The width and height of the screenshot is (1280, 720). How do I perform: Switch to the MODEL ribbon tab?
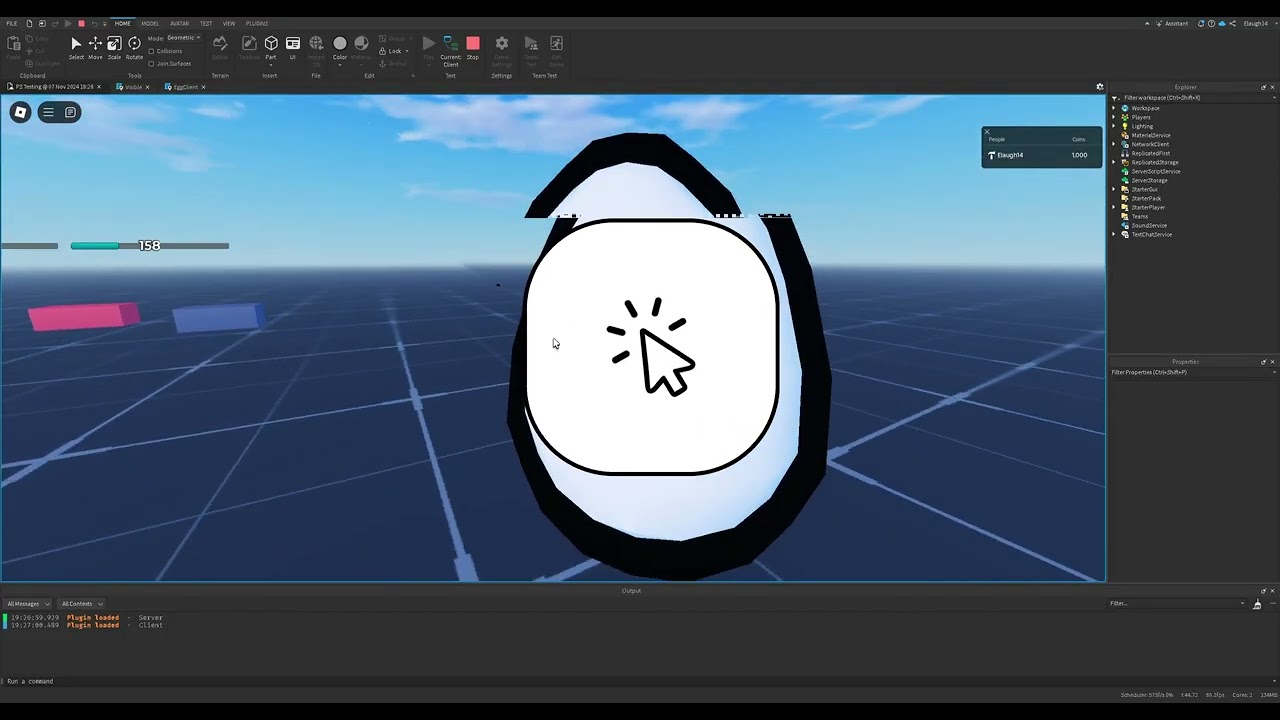point(150,23)
